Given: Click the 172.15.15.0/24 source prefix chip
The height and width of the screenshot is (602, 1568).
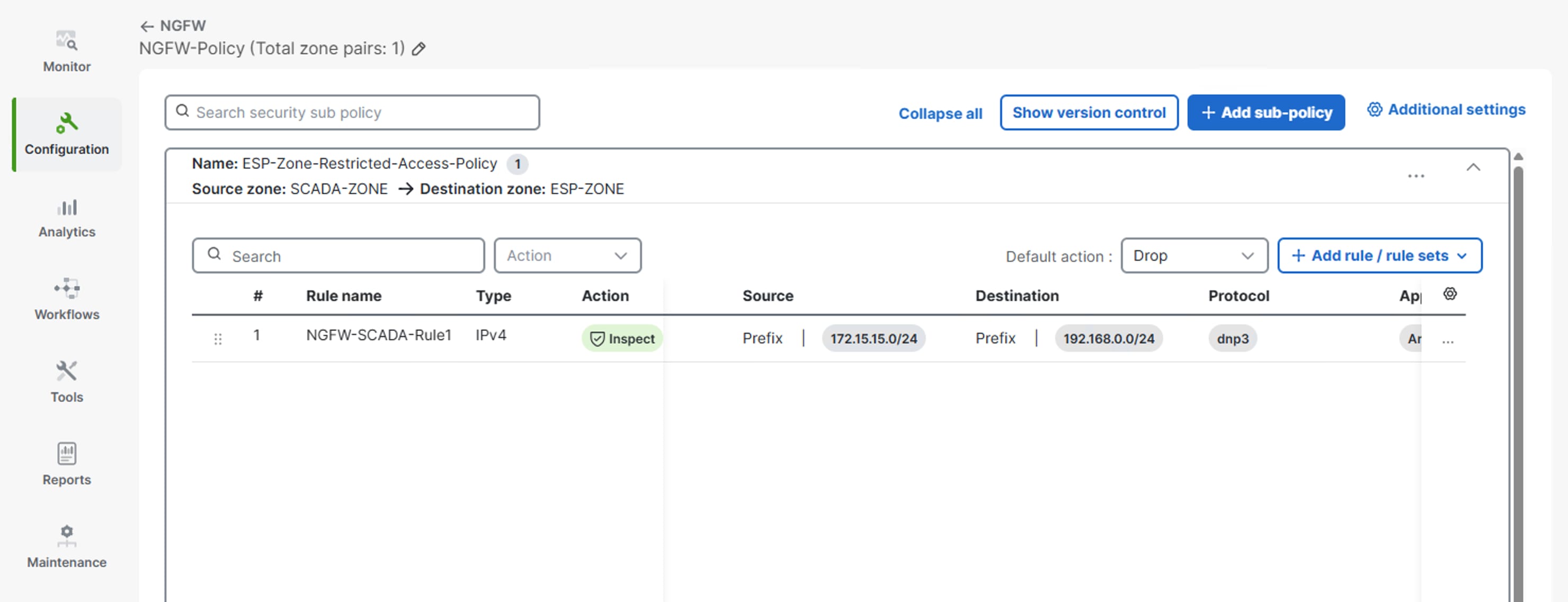Looking at the screenshot, I should coord(874,339).
